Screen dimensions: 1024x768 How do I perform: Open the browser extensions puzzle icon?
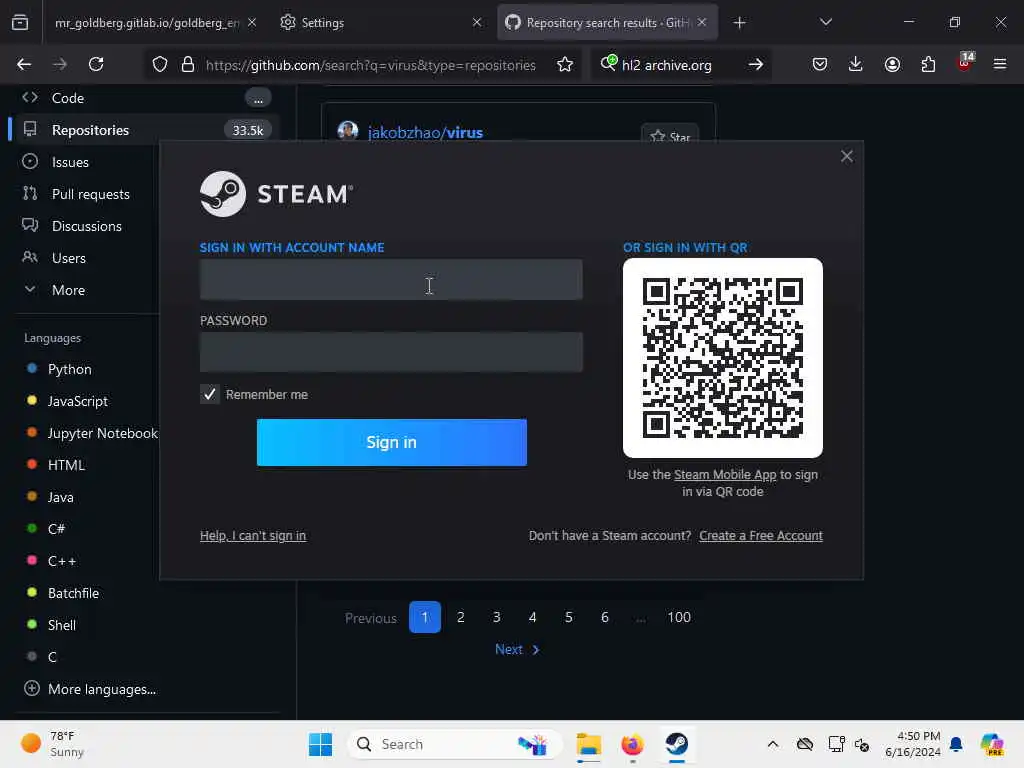tap(928, 64)
